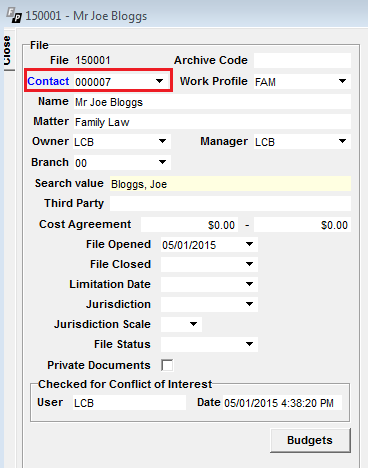Click the Archive Code input field
The height and width of the screenshot is (468, 368).
[x=302, y=60]
